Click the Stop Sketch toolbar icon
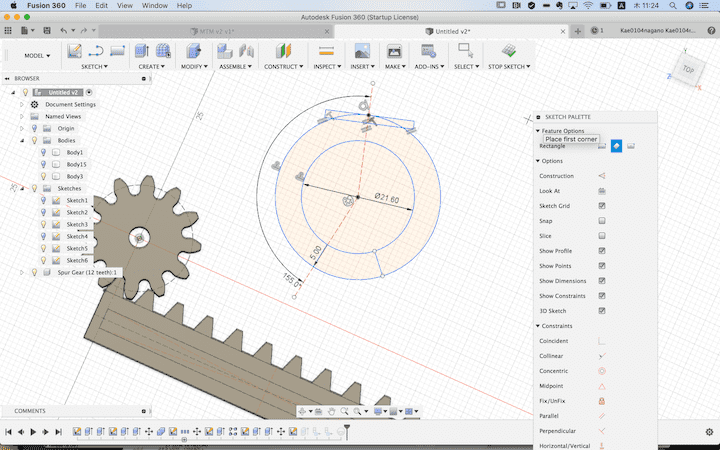 [x=508, y=51]
